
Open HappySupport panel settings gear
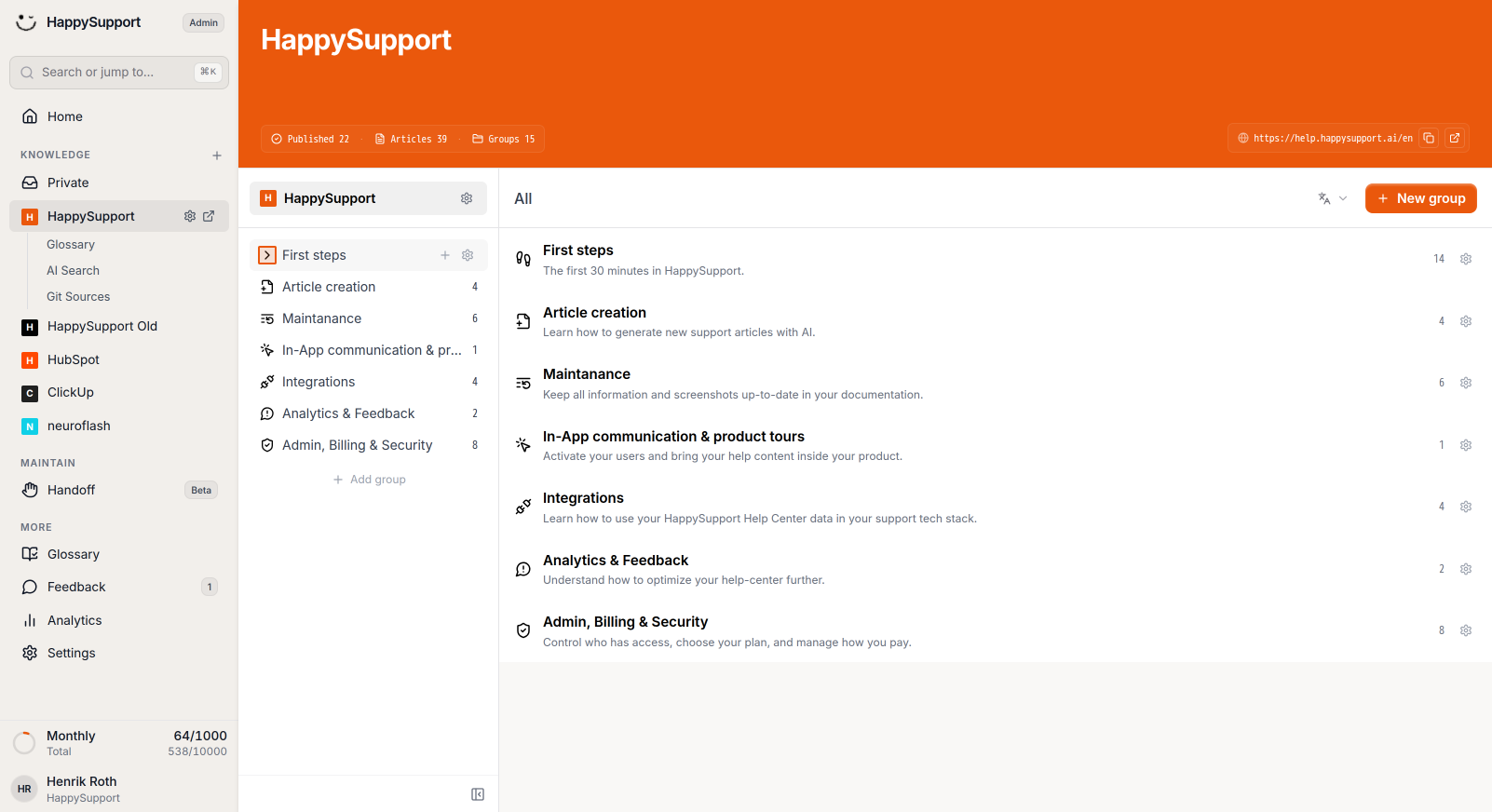pos(467,198)
